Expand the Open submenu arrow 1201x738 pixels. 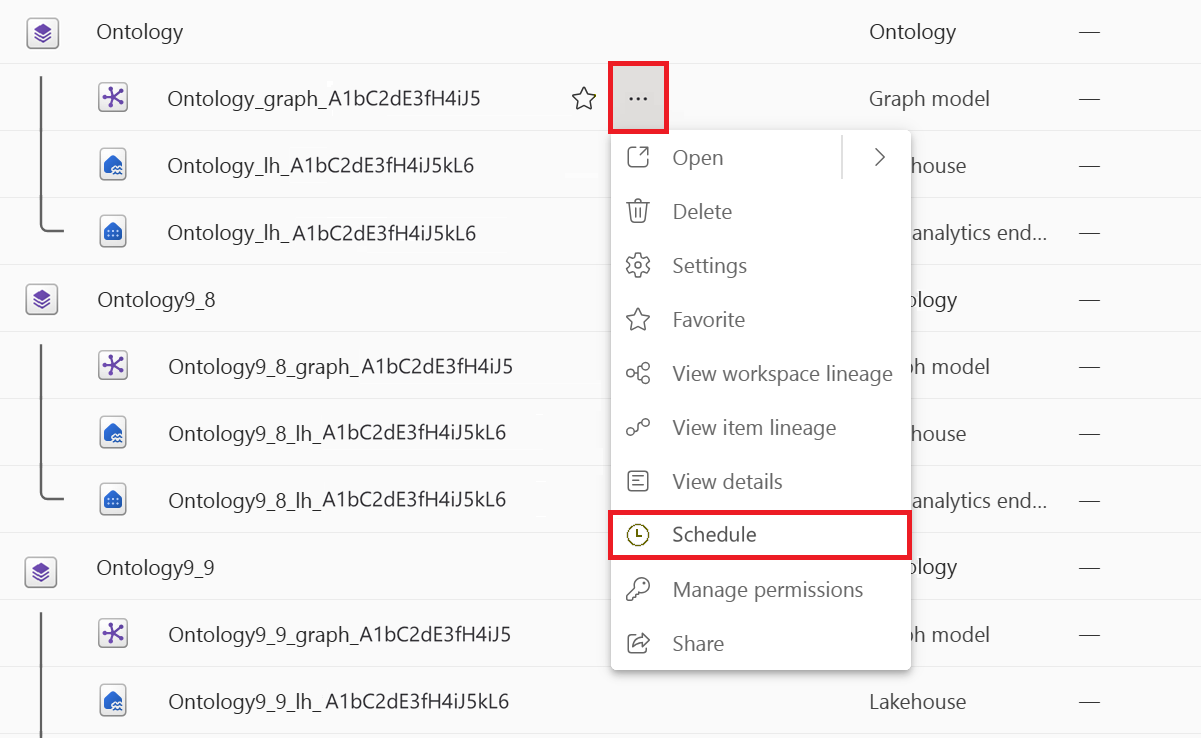click(879, 157)
